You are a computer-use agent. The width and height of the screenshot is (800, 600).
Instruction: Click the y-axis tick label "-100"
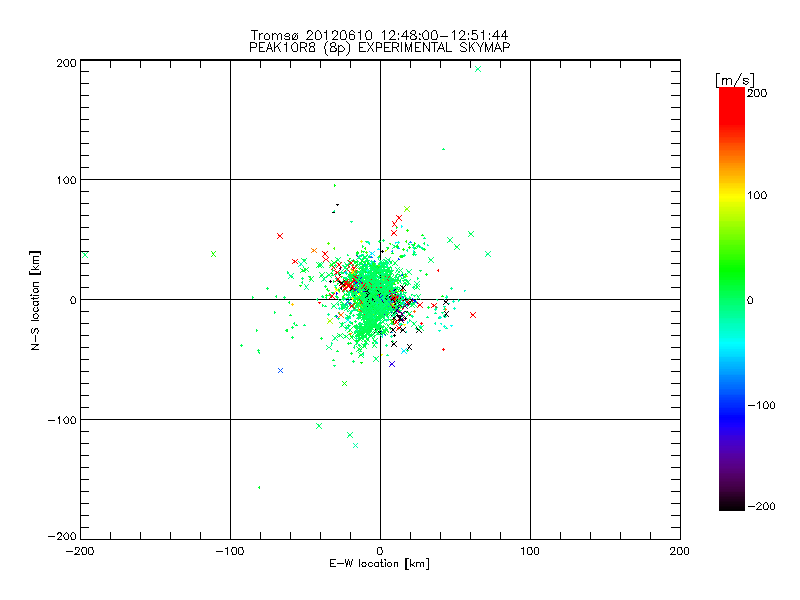pos(62,420)
